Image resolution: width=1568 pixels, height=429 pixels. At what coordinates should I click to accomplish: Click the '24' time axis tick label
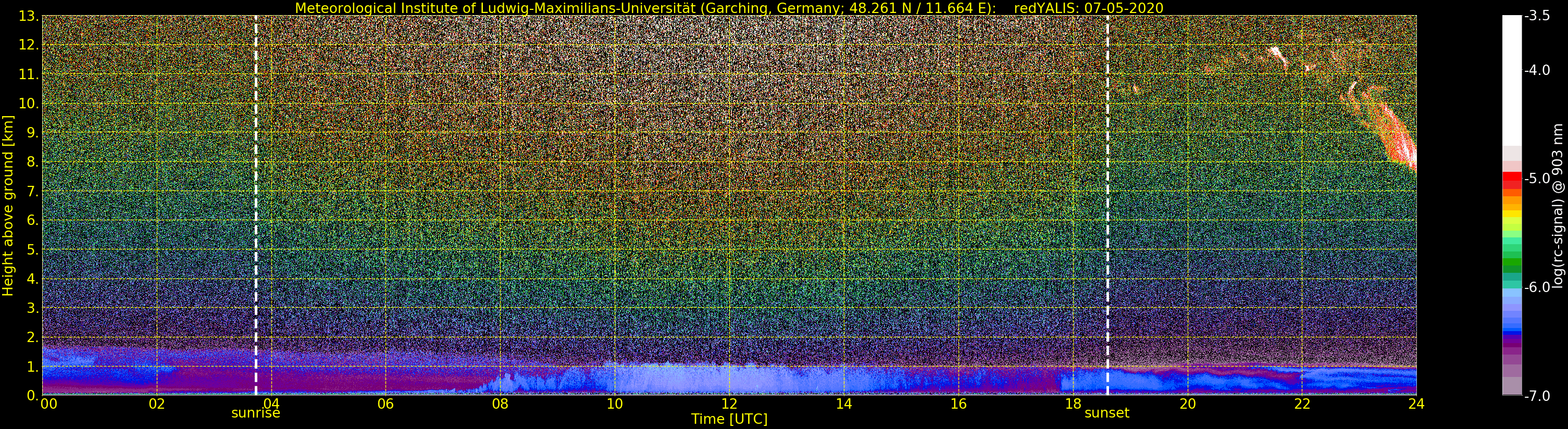[x=1416, y=403]
